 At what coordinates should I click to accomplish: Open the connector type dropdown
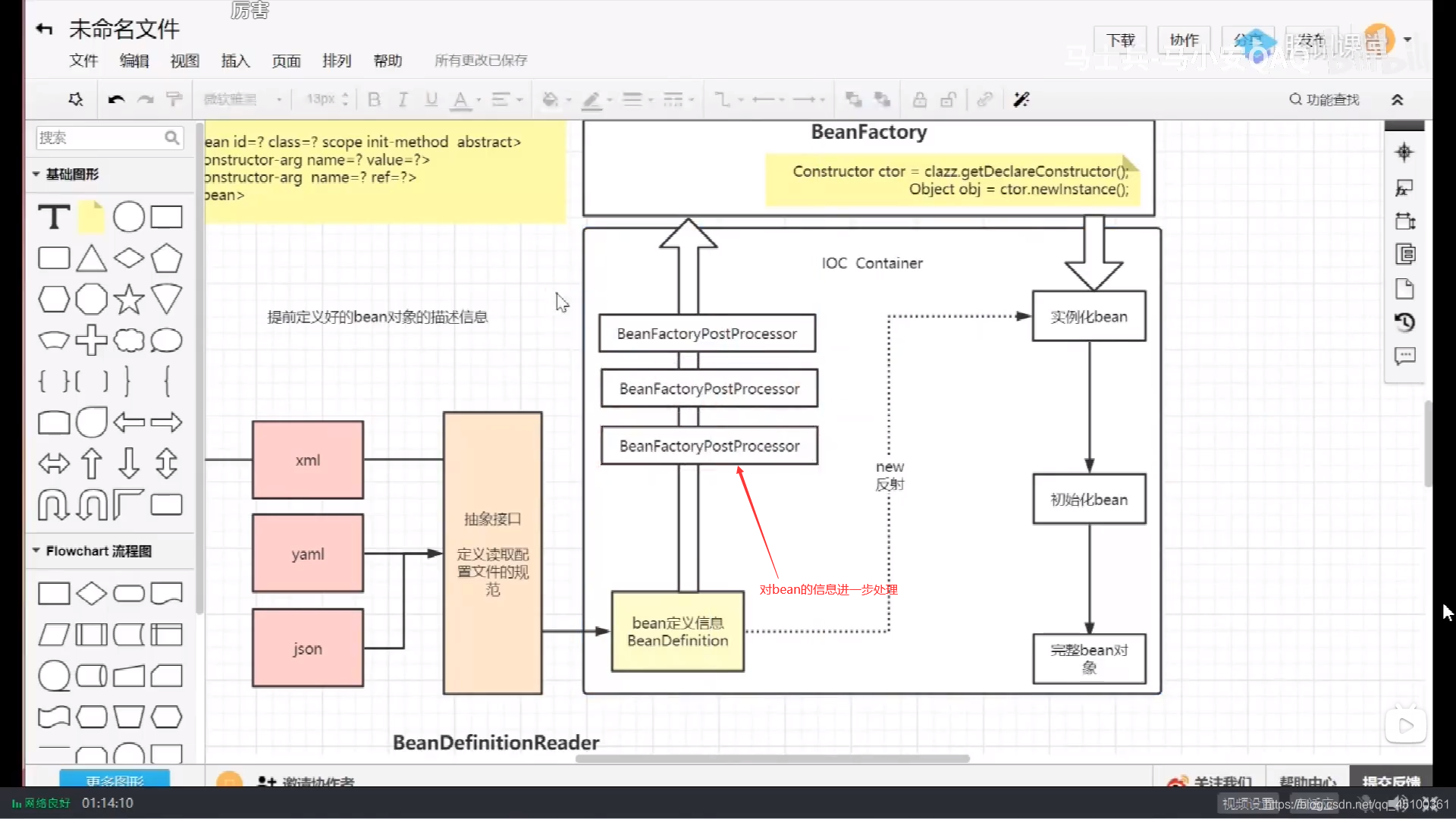729,99
